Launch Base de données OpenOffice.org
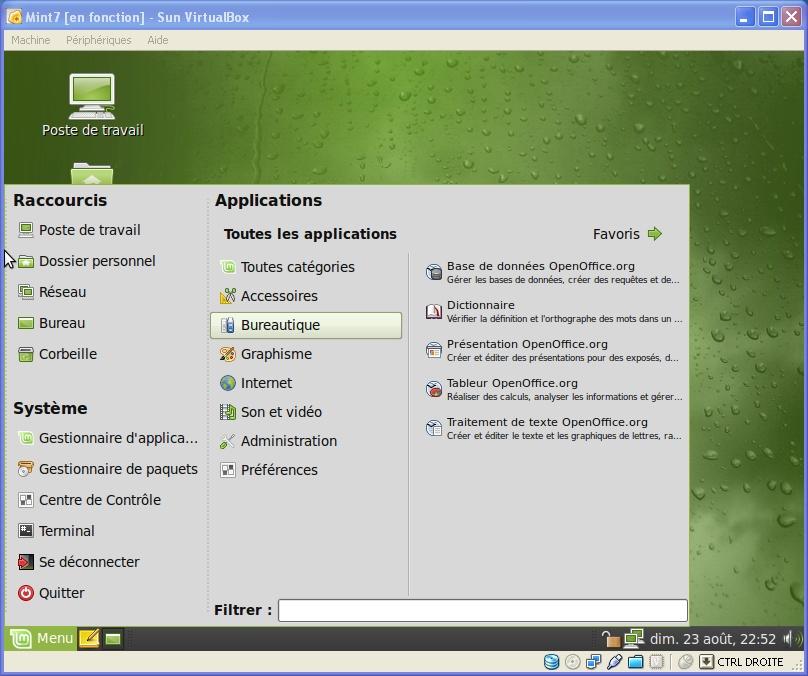This screenshot has width=808, height=676. 553,273
